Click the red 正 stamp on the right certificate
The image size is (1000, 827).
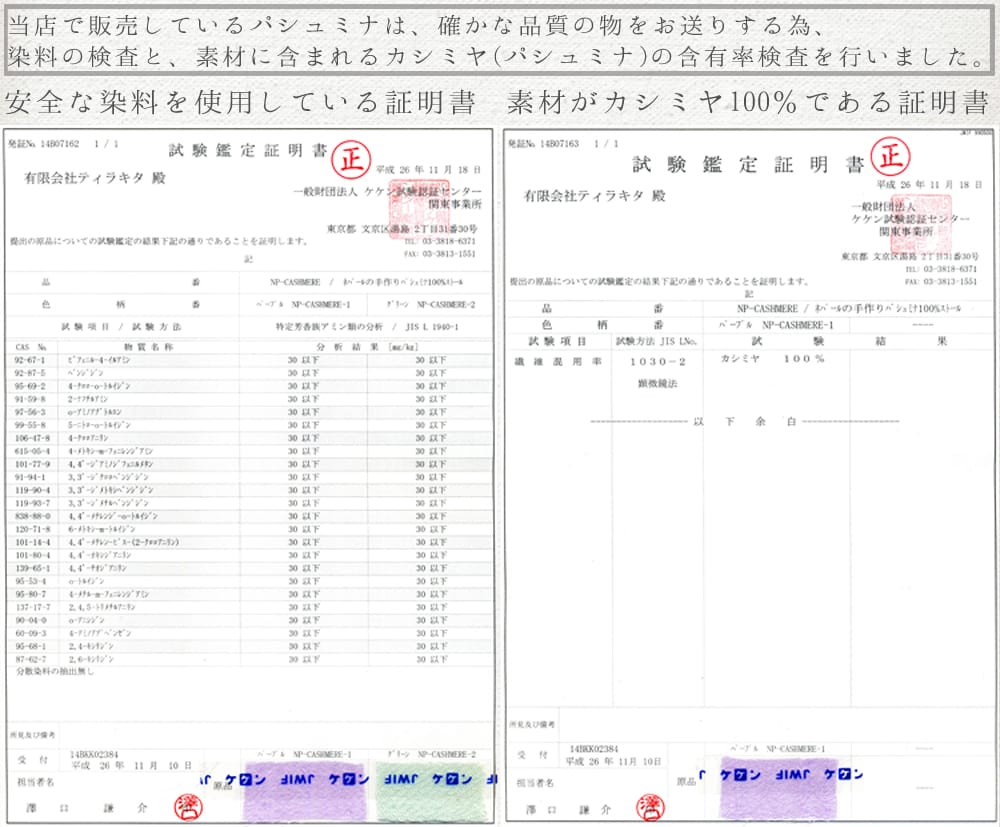click(891, 156)
